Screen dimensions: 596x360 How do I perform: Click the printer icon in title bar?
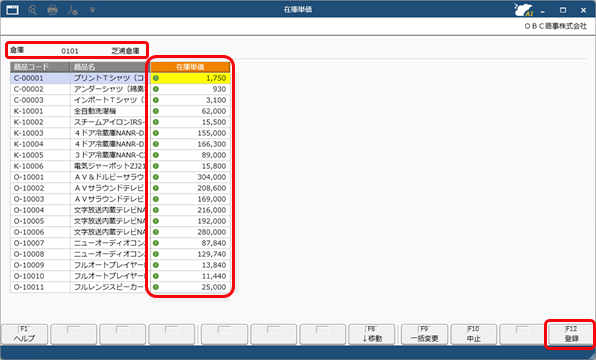pos(52,10)
